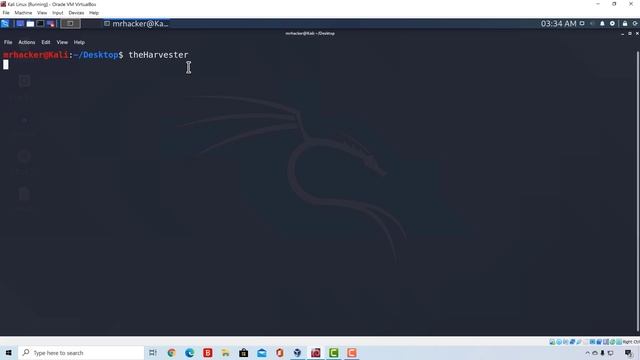Open the Office app from the taskbar

point(280,353)
